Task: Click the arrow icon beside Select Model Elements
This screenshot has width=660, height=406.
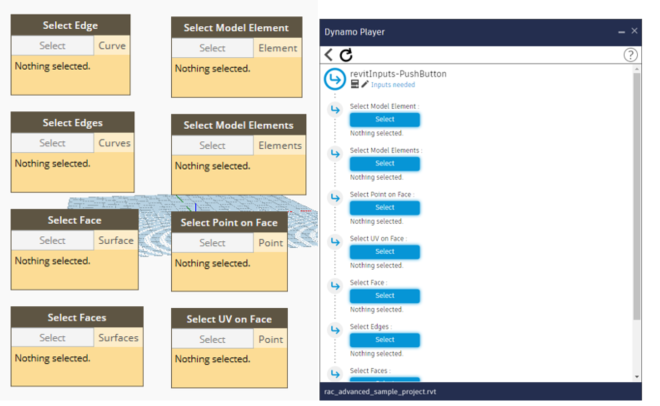Action: tap(335, 154)
